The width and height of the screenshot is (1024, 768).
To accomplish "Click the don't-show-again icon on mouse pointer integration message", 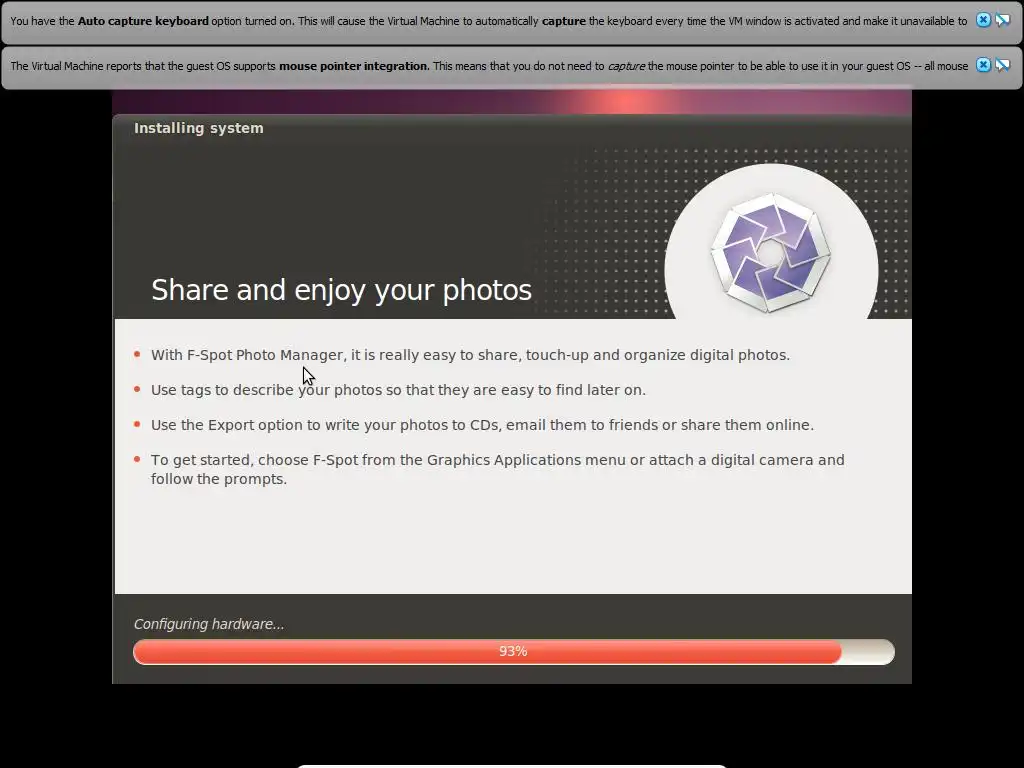I will pyautogui.click(x=1002, y=65).
